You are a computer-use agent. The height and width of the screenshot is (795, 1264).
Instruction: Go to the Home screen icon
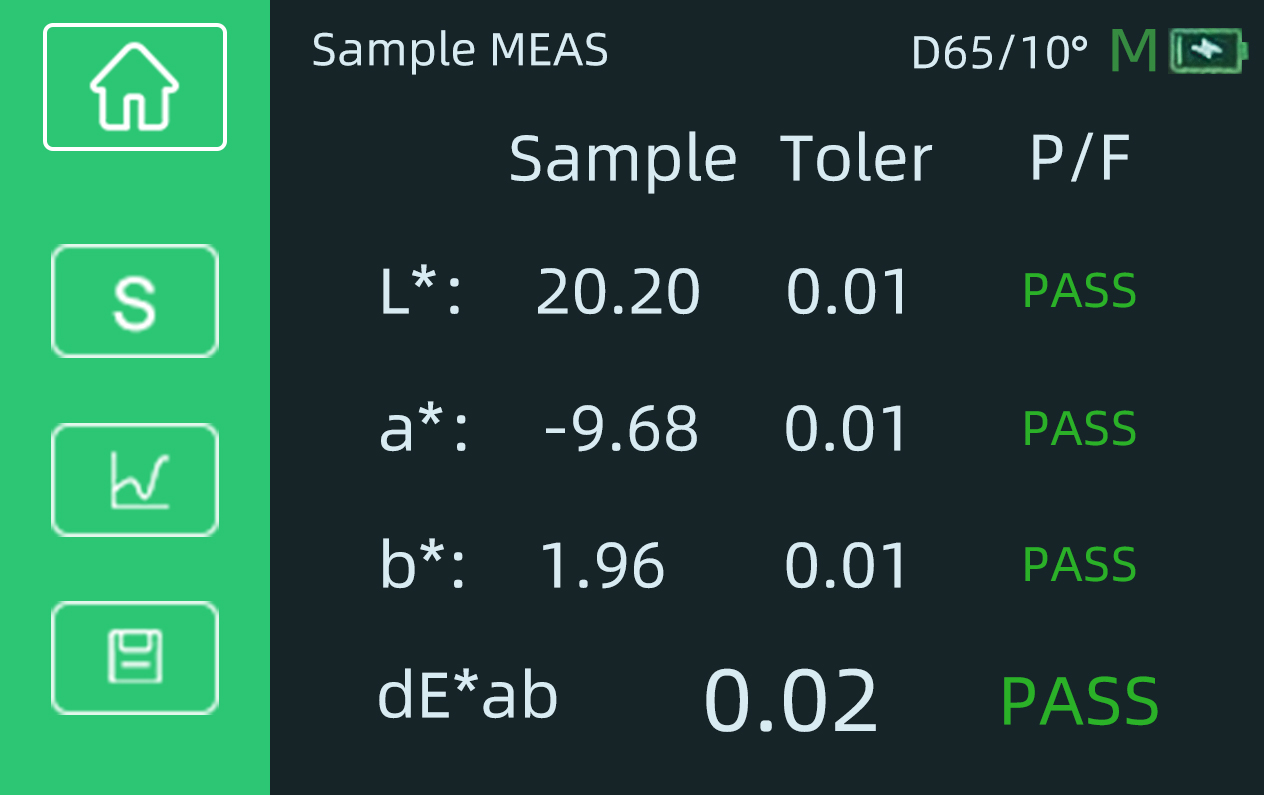coord(135,87)
